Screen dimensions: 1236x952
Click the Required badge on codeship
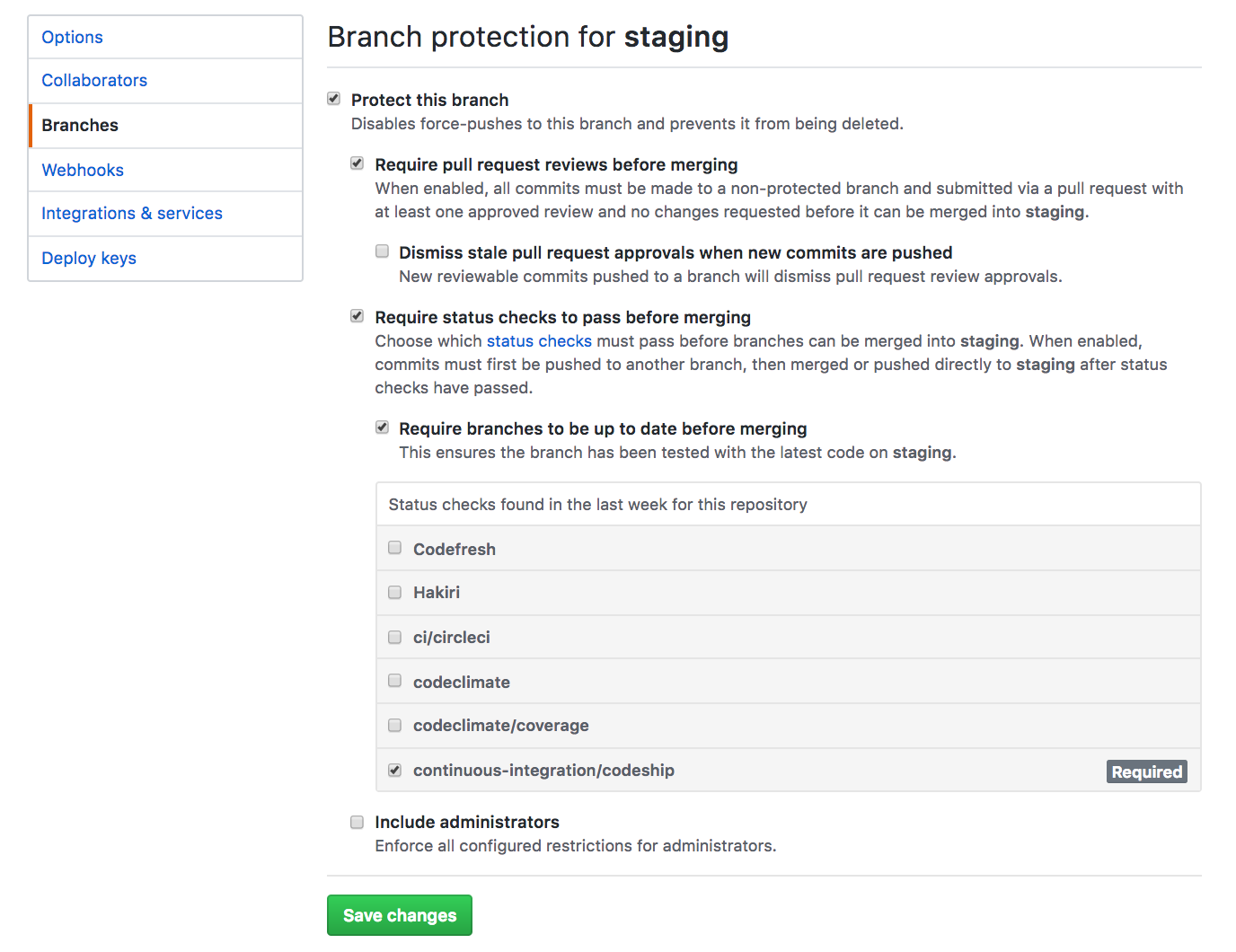click(1147, 771)
